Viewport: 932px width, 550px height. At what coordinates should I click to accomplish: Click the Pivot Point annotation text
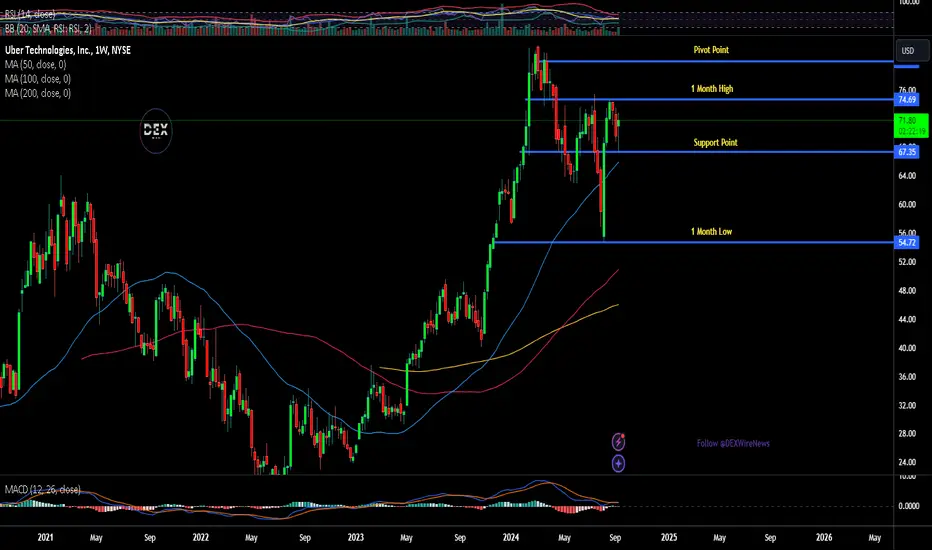tap(711, 49)
